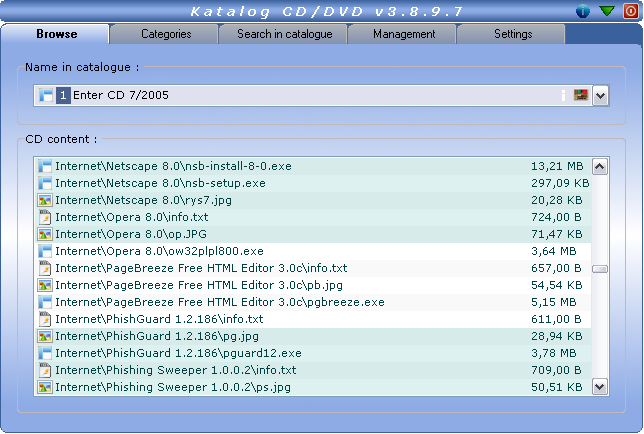644x434 pixels.
Task: Click the exe icon beside pguard12.exe
Action: click(44, 353)
